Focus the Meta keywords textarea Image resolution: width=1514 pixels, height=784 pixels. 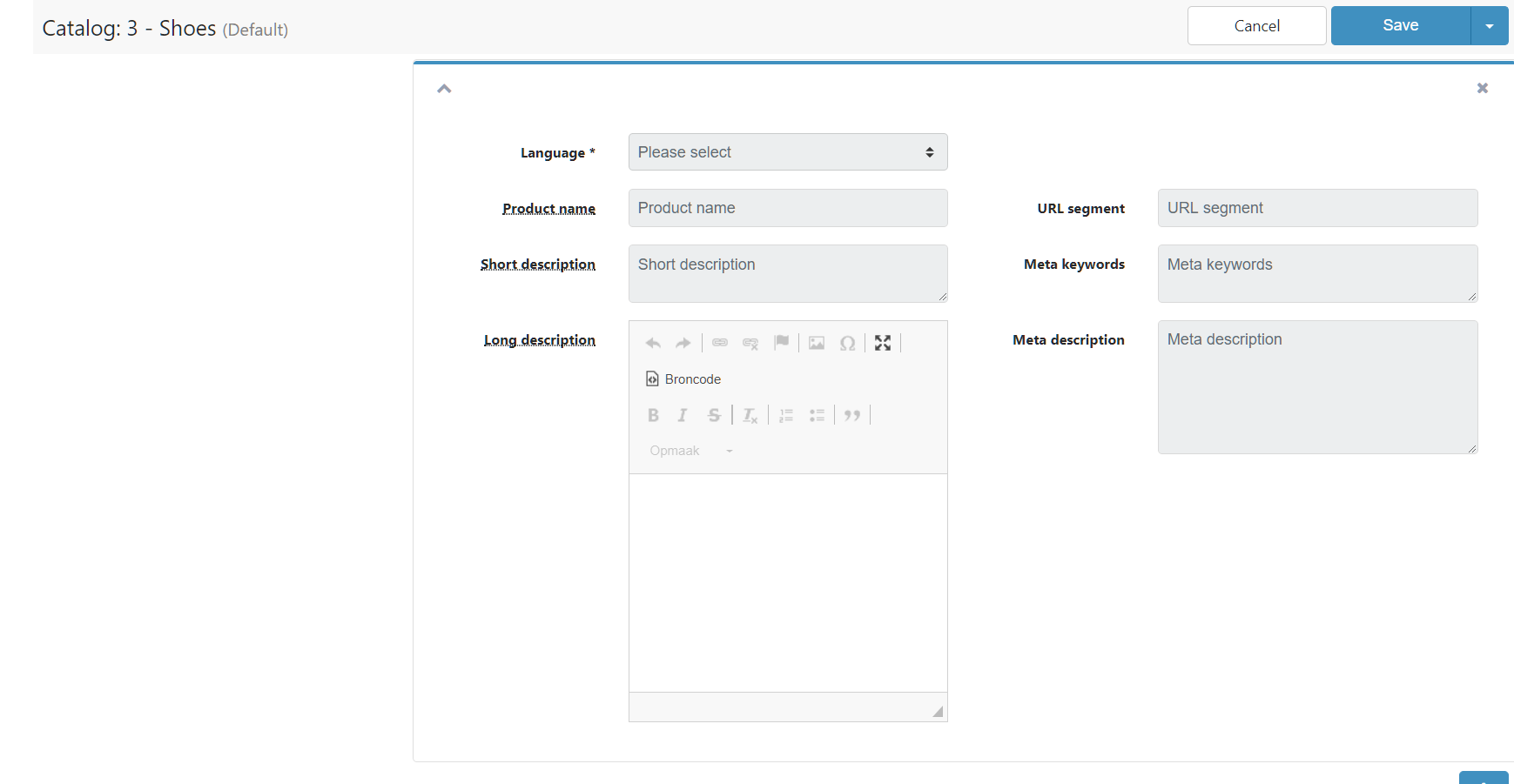pos(1317,273)
